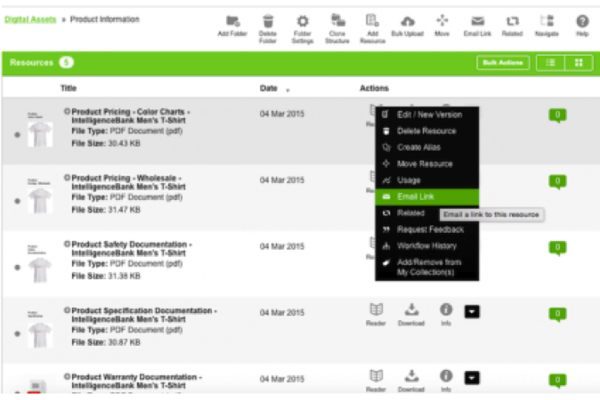Open comments bubble for Wholesale row

click(558, 181)
